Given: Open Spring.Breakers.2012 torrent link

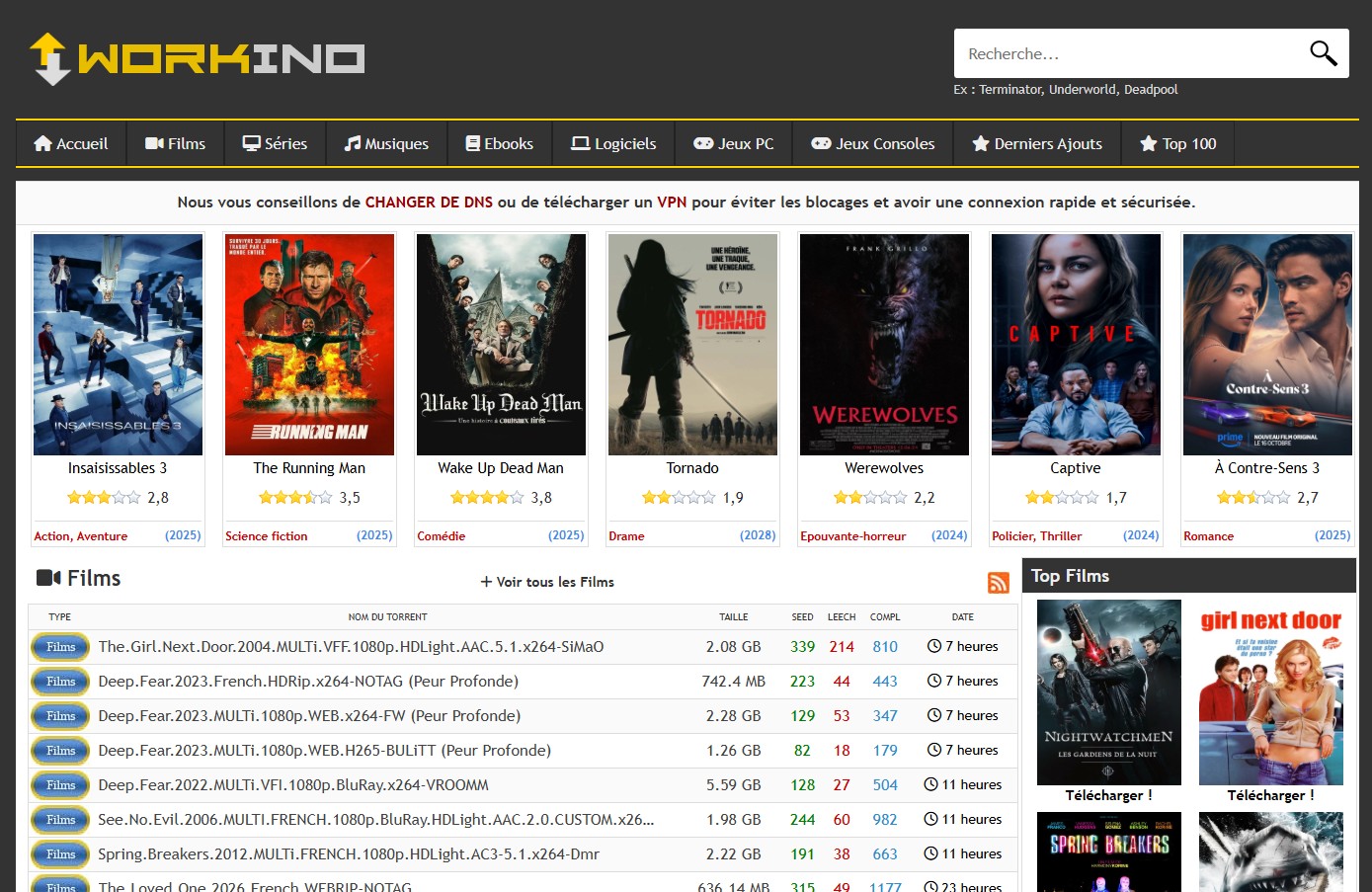Looking at the screenshot, I should (349, 854).
